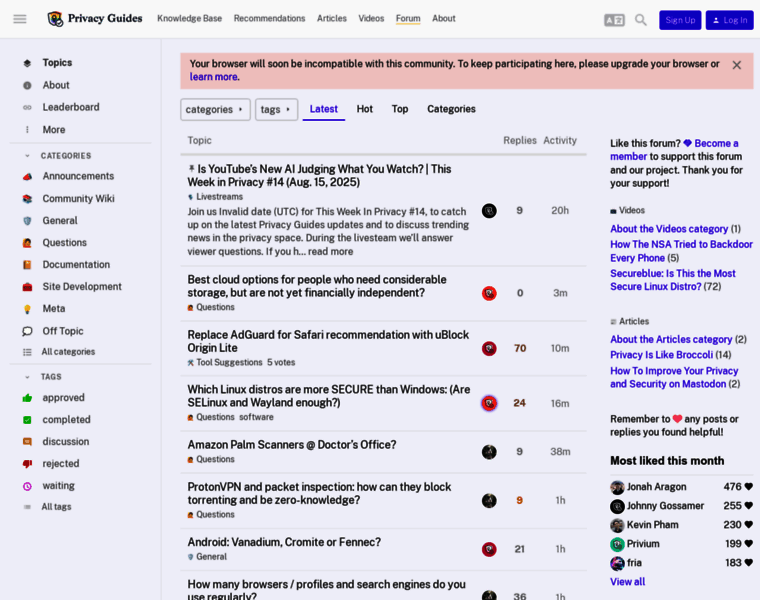Open the language translate icon
The width and height of the screenshot is (760, 600).
(x=614, y=20)
